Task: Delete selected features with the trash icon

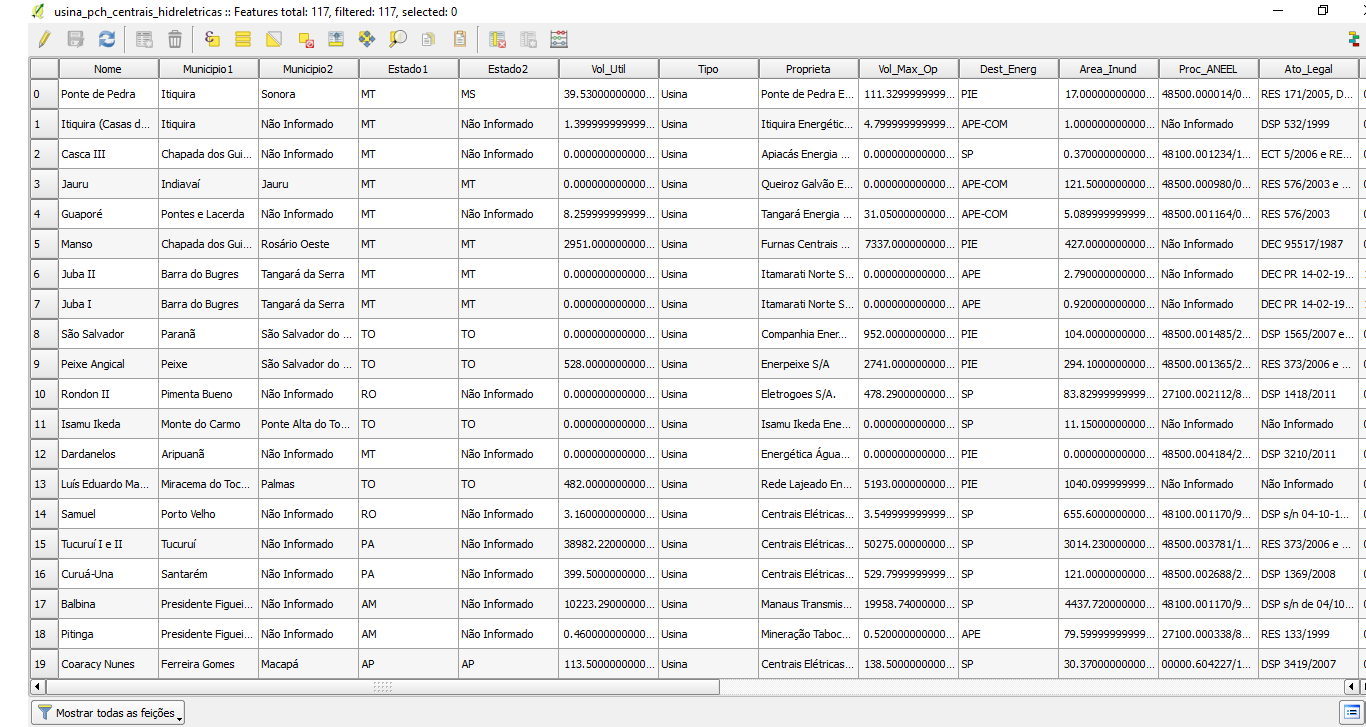Action: (175, 39)
